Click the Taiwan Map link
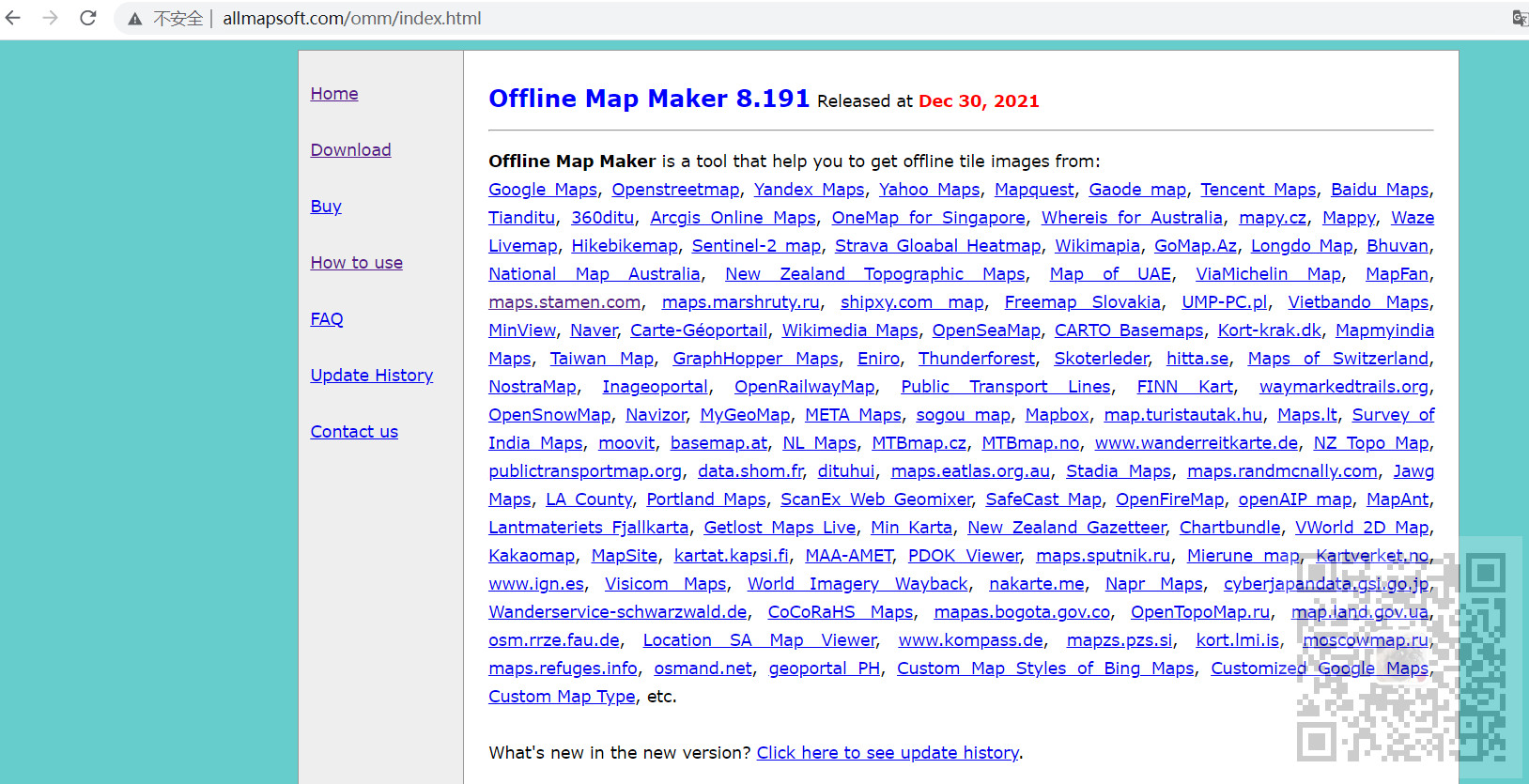 602,359
